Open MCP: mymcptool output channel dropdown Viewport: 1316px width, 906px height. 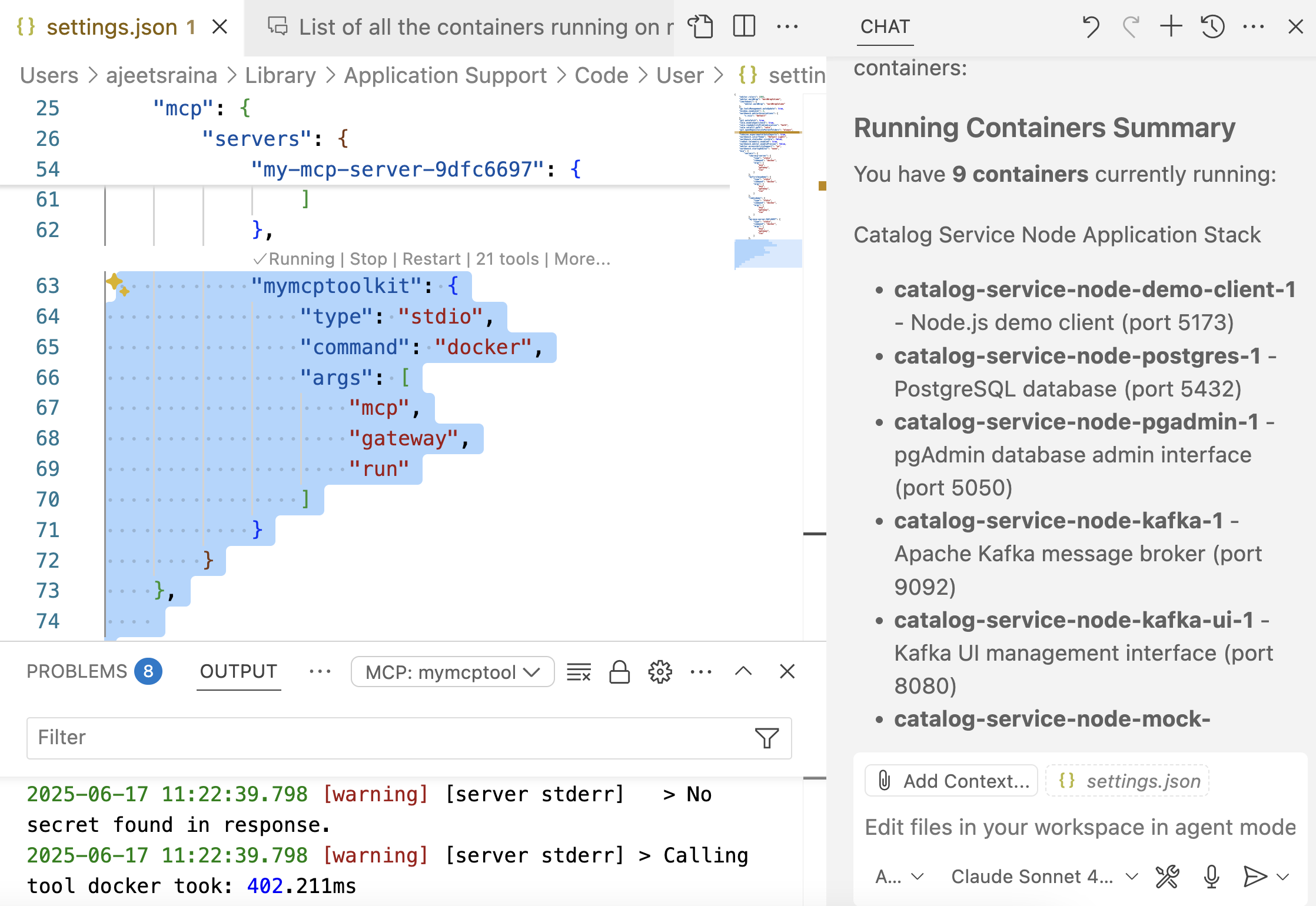[452, 672]
